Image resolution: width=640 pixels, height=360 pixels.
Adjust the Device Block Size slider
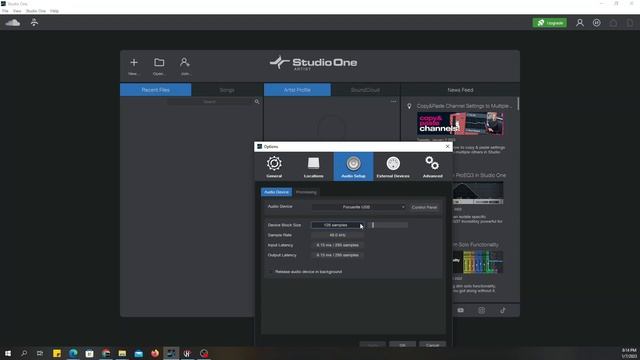387,225
